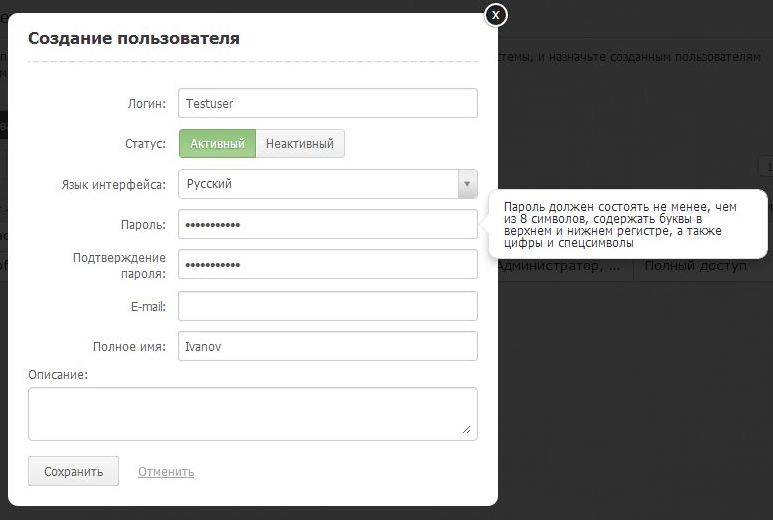Image resolution: width=773 pixels, height=520 pixels.
Task: Click the password requirements tooltip
Action: tap(628, 222)
